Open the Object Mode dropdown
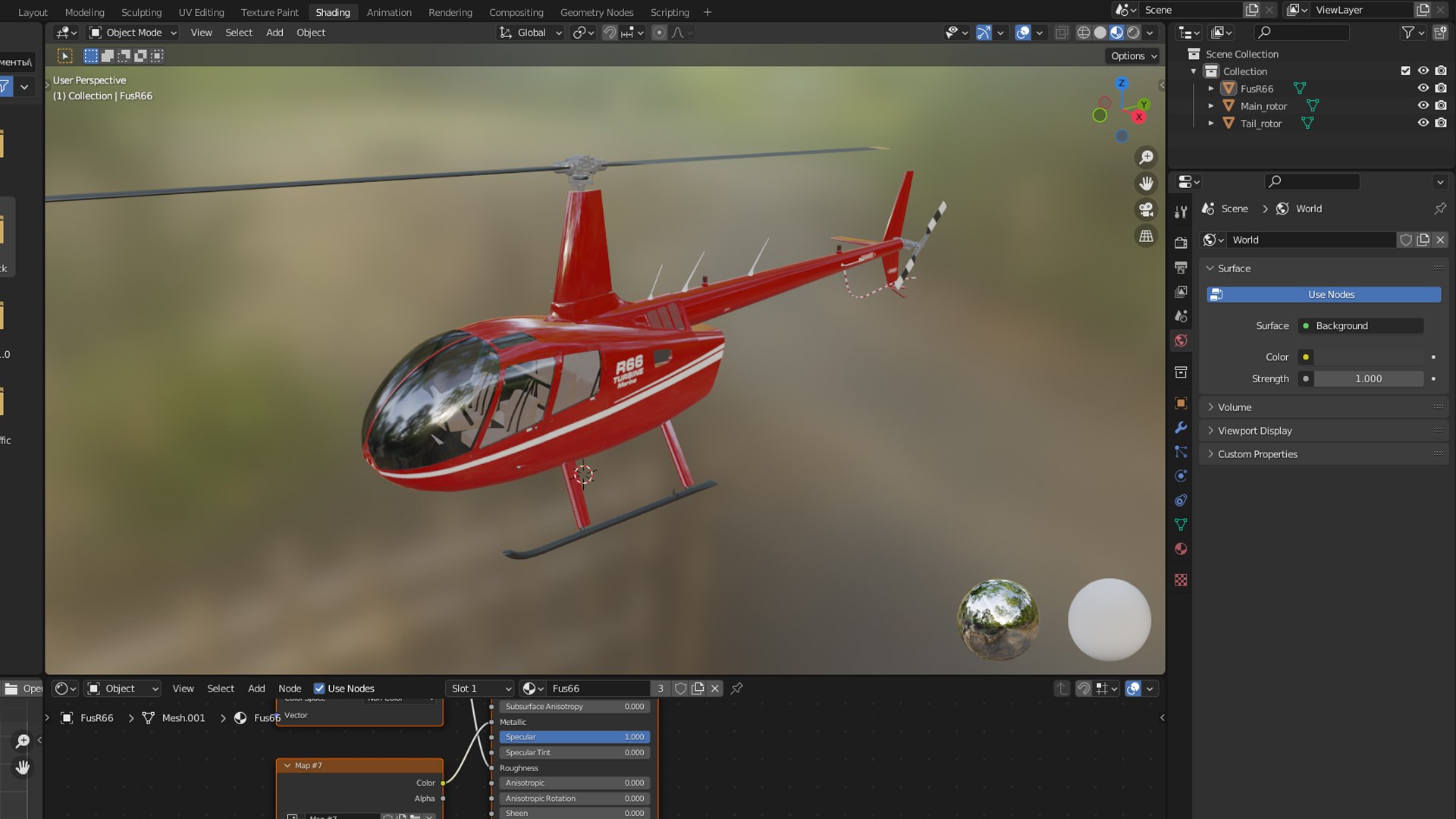This screenshot has width=1456, height=819. [x=133, y=33]
